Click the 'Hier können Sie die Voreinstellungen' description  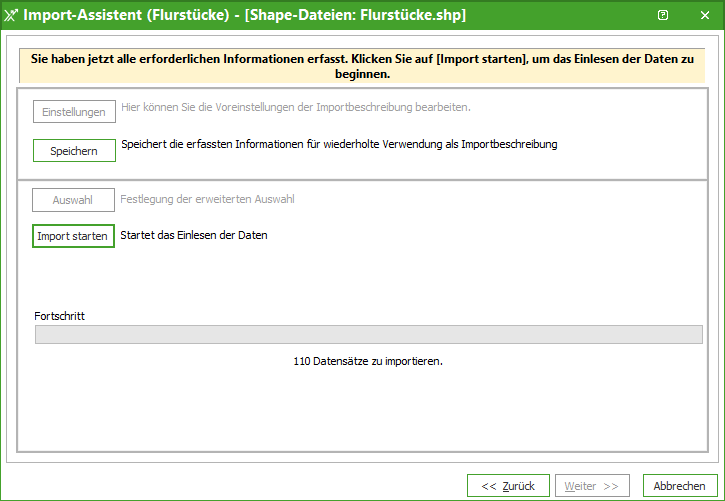[x=295, y=107]
